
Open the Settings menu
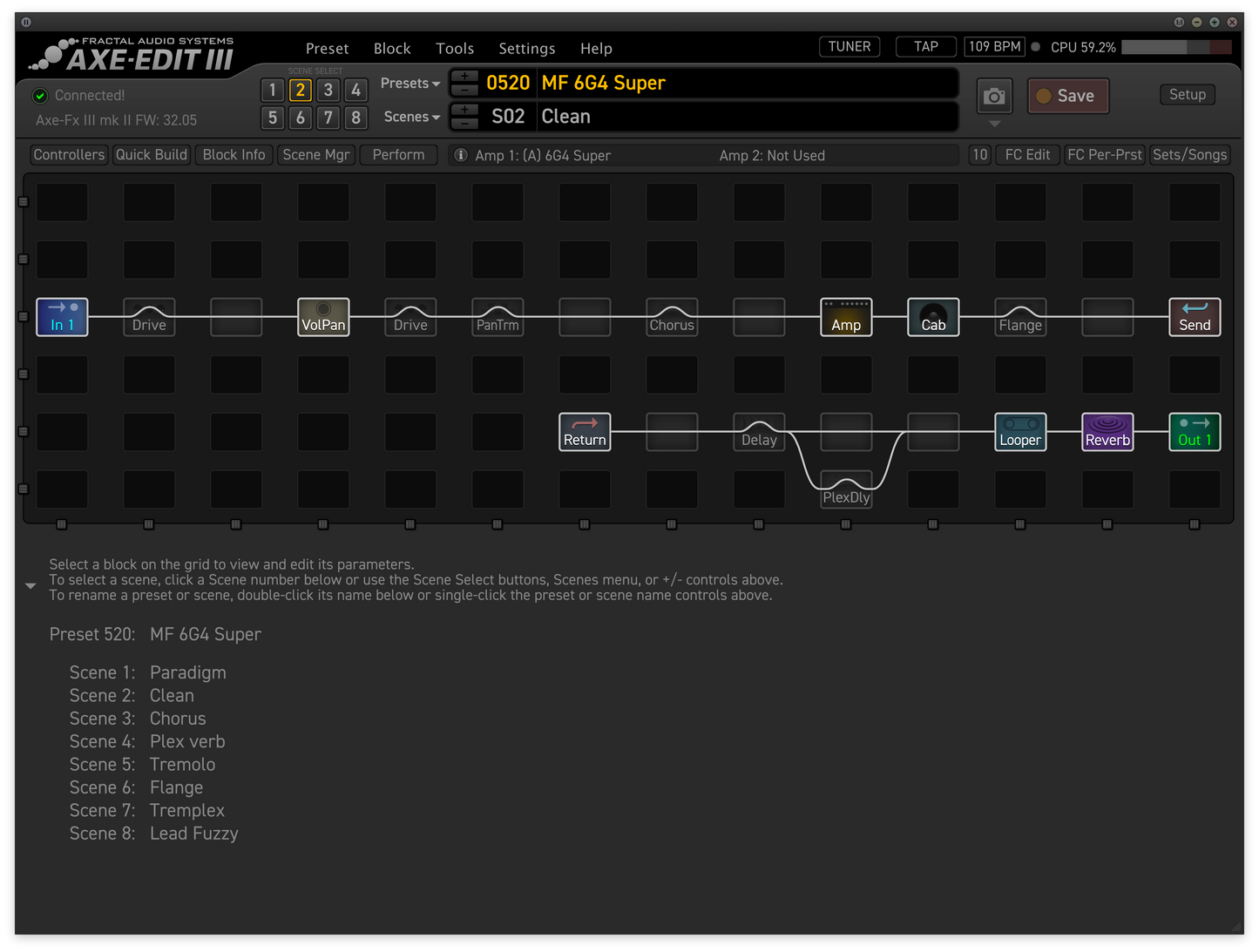point(526,49)
